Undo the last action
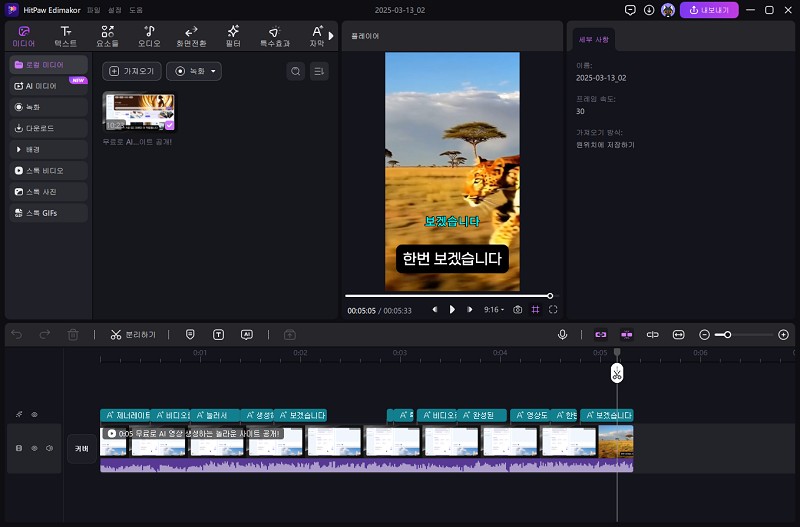 (17, 335)
